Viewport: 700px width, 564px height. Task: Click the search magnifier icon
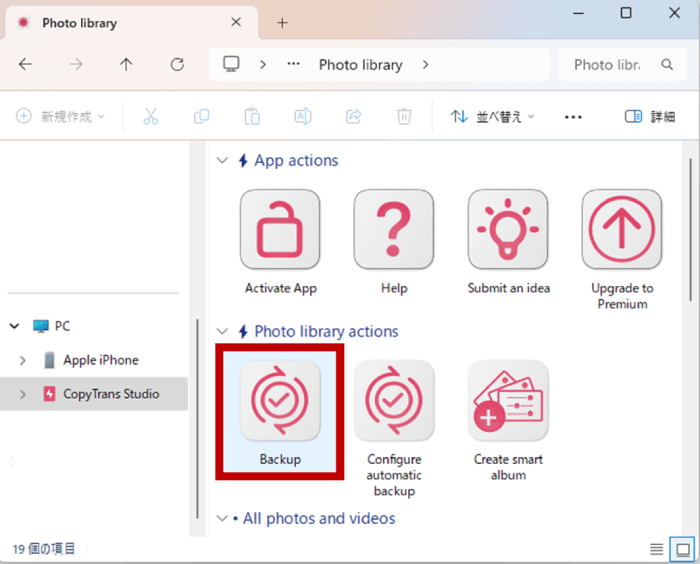(667, 65)
